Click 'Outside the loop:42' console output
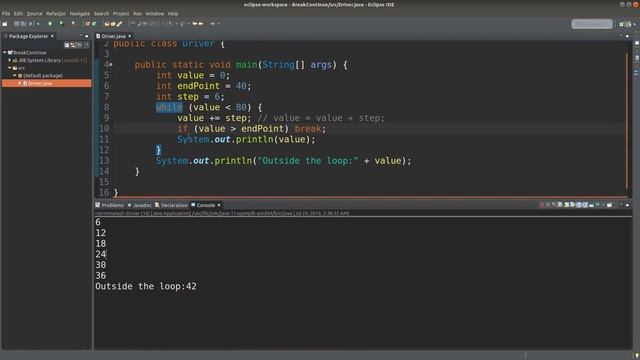Image resolution: width=640 pixels, height=360 pixels. tap(146, 286)
